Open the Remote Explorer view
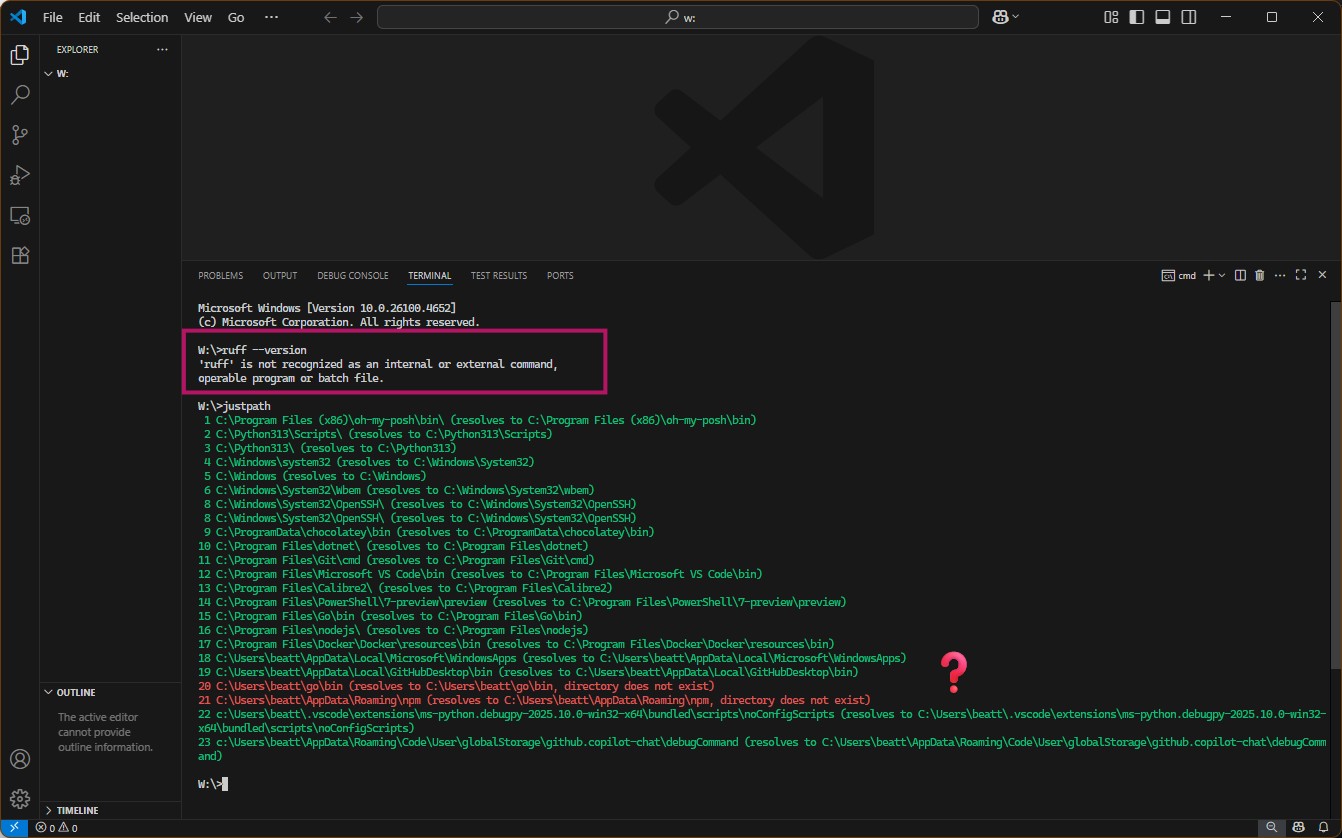The image size is (1342, 838). (20, 215)
